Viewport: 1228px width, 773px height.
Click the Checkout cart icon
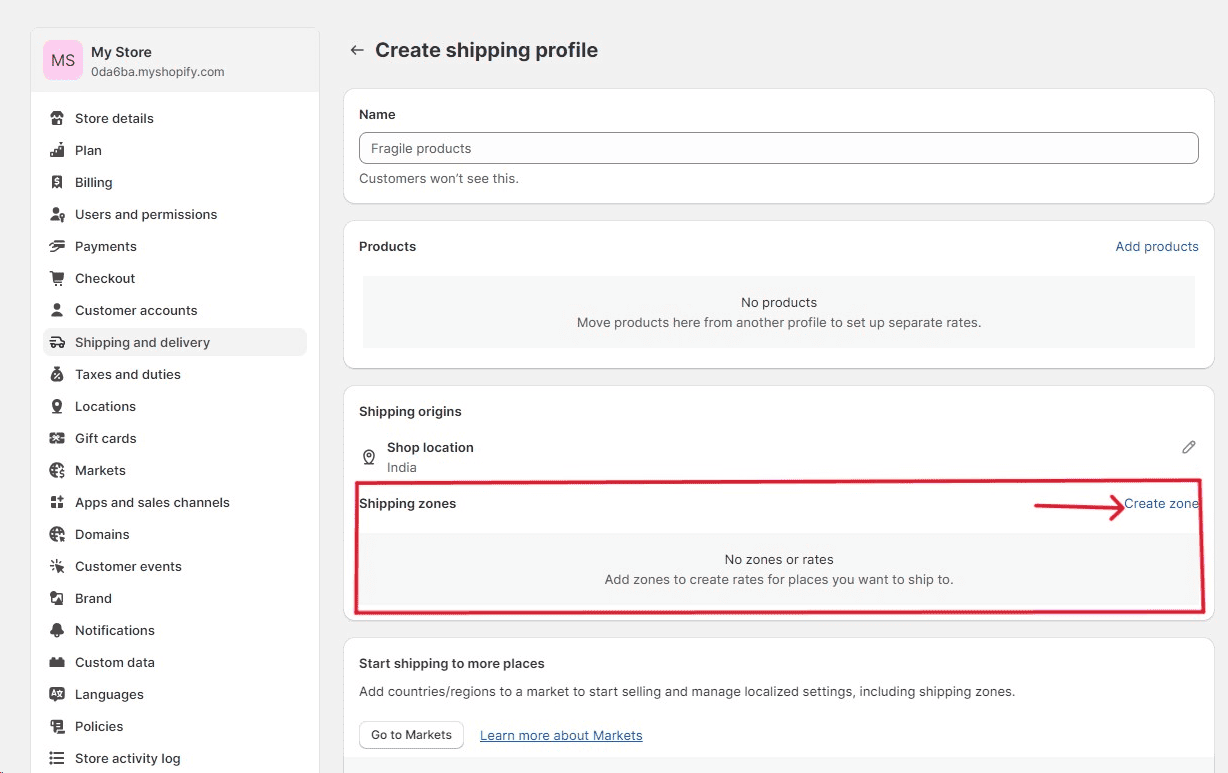coord(57,278)
